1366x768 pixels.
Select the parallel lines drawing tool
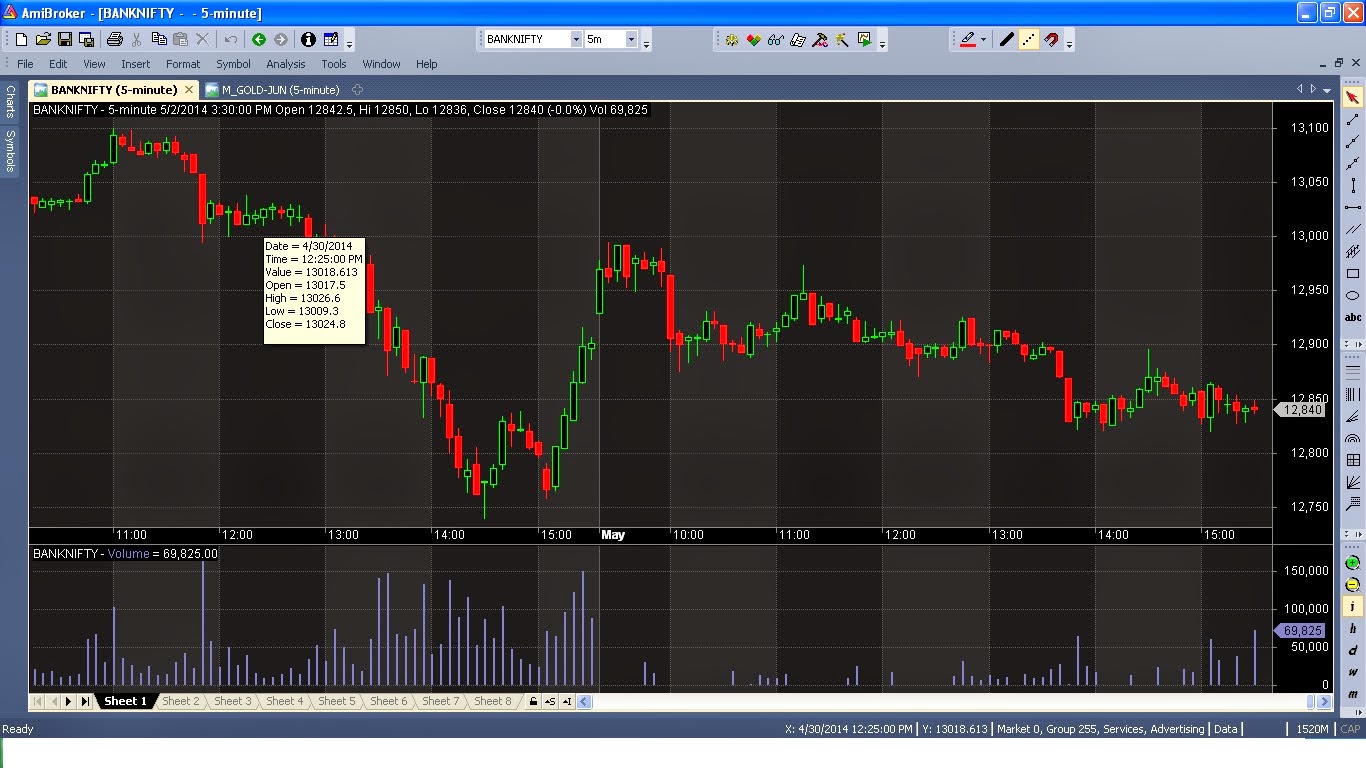1353,229
